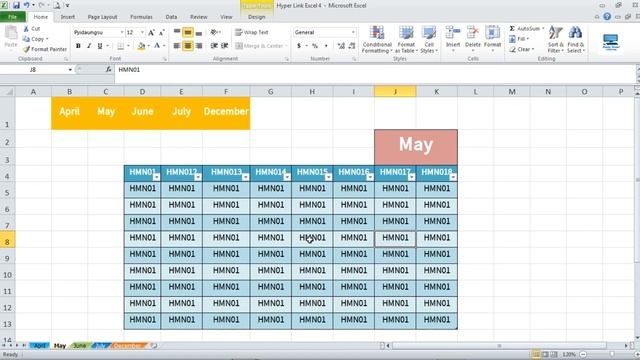Click the April hyperlink cell
The image size is (640, 360).
69,113
